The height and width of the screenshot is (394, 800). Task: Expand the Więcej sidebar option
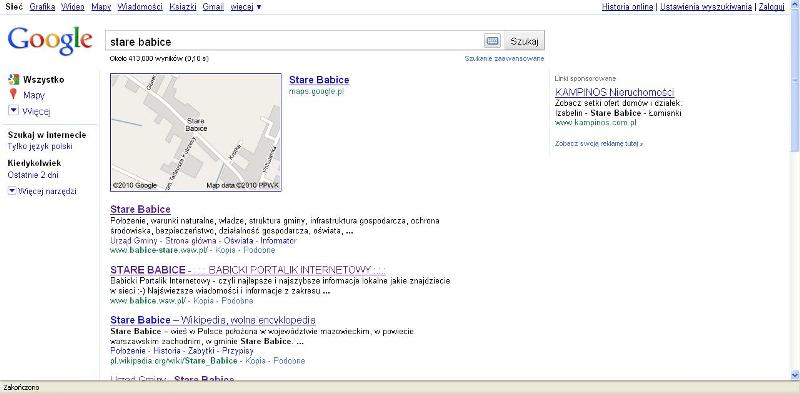(x=30, y=111)
